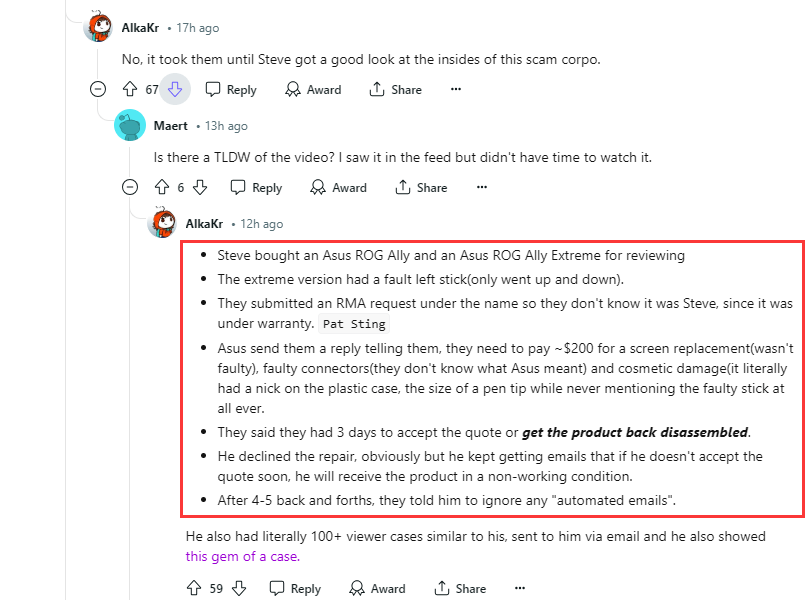Downvote Maert's comment with 6 points
Screen dimensions: 812x600
click(x=199, y=187)
